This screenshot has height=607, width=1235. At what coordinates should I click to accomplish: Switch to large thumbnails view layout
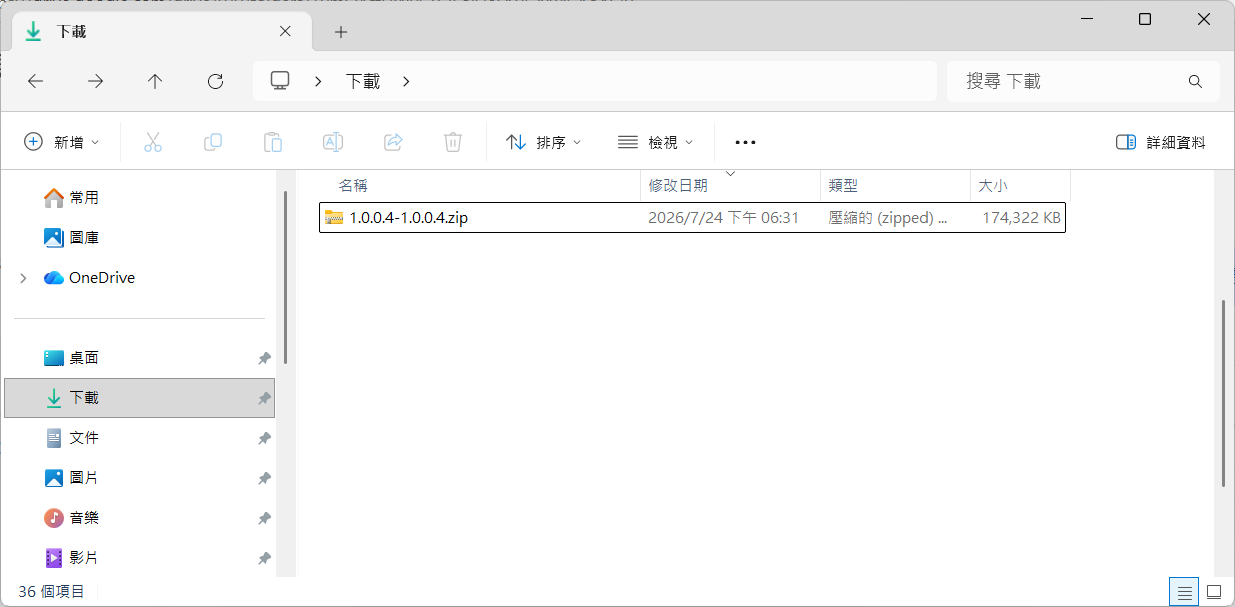1214,592
